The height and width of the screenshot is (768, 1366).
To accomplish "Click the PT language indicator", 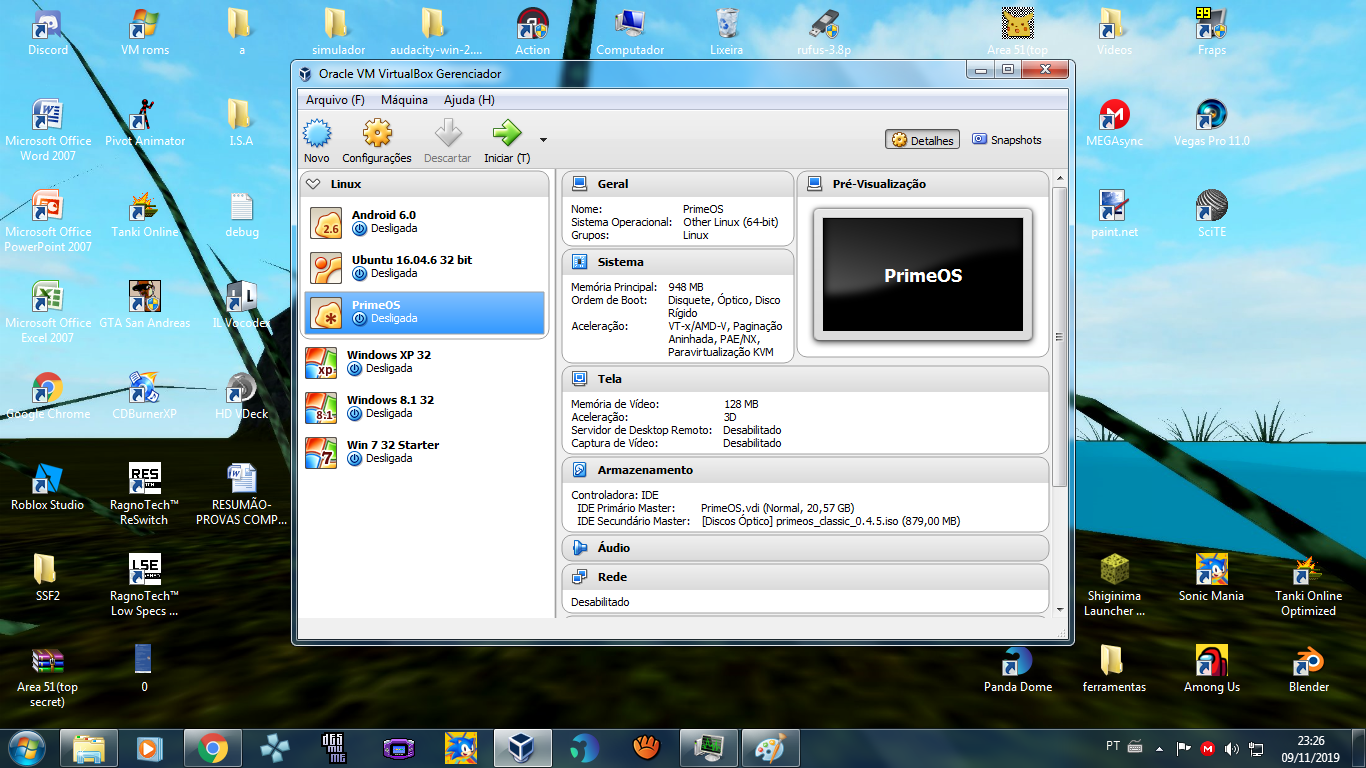I will tap(1113, 746).
